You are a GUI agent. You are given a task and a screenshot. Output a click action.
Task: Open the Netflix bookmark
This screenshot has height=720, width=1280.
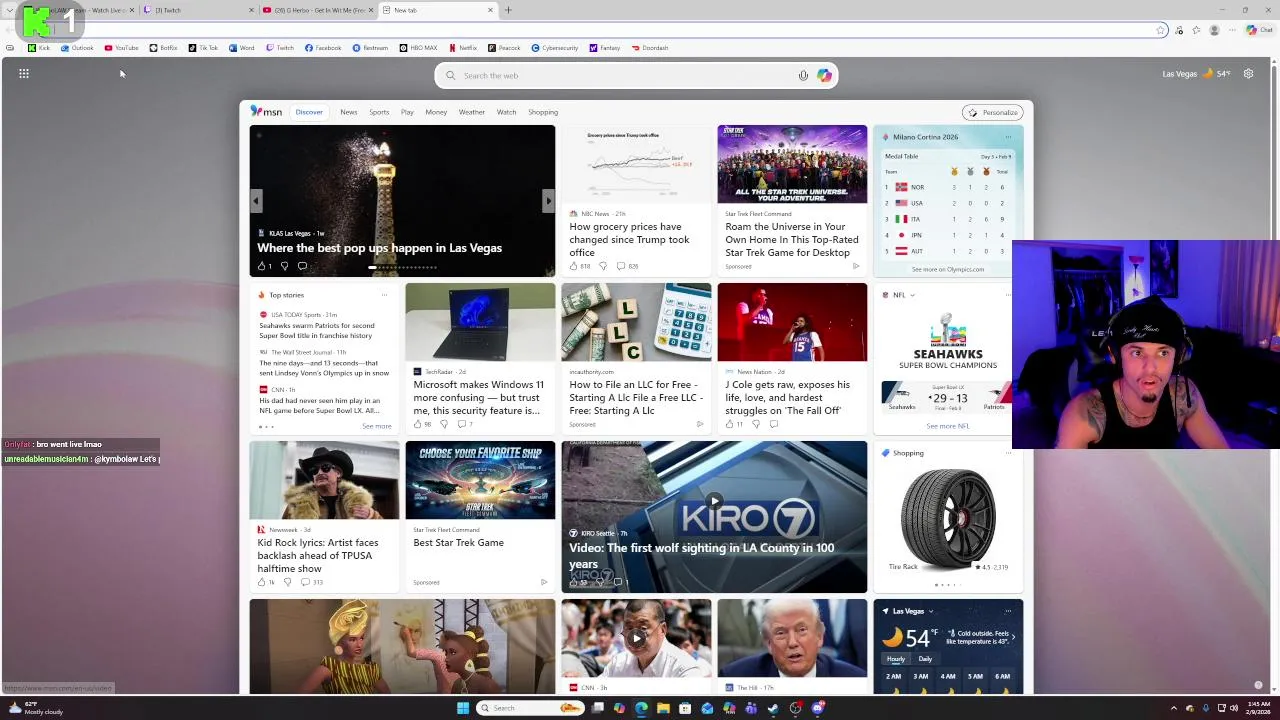coord(462,48)
